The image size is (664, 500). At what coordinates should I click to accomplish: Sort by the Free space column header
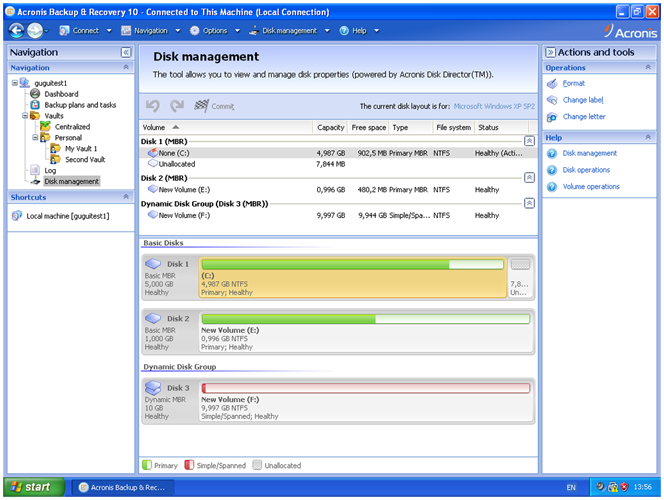click(x=368, y=127)
